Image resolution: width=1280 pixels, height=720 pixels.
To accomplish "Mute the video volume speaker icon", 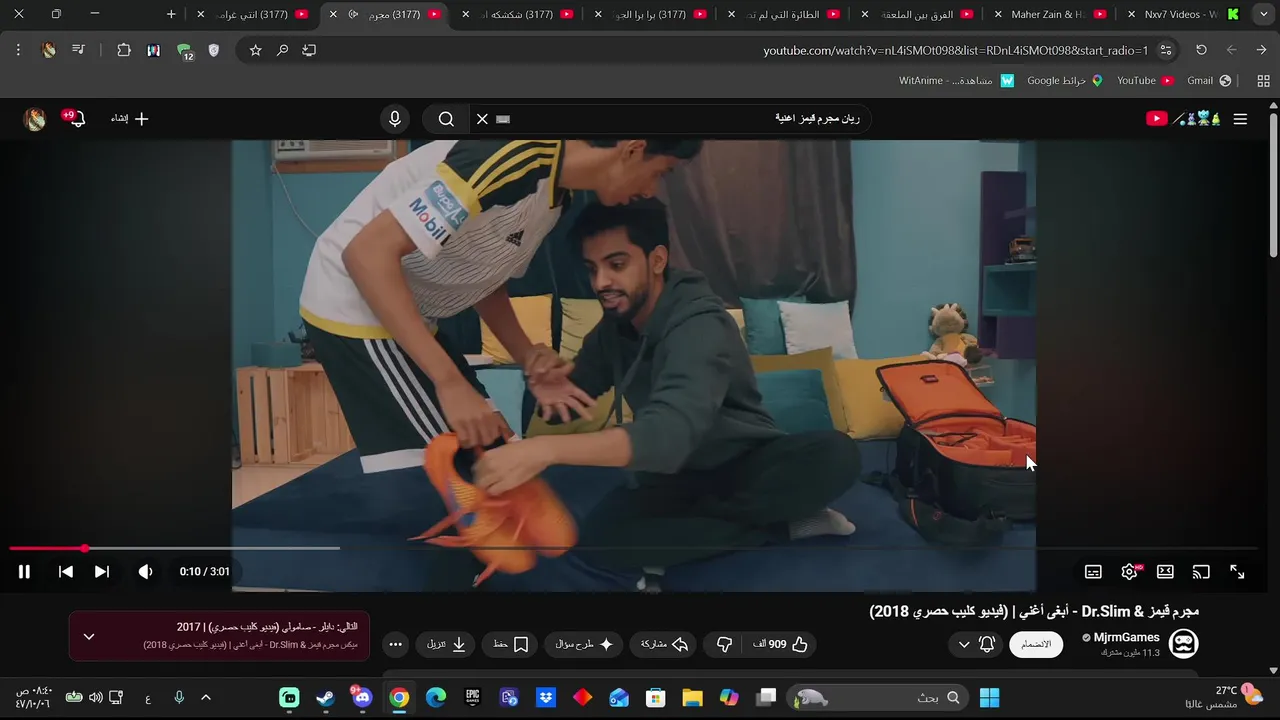I will coord(145,572).
